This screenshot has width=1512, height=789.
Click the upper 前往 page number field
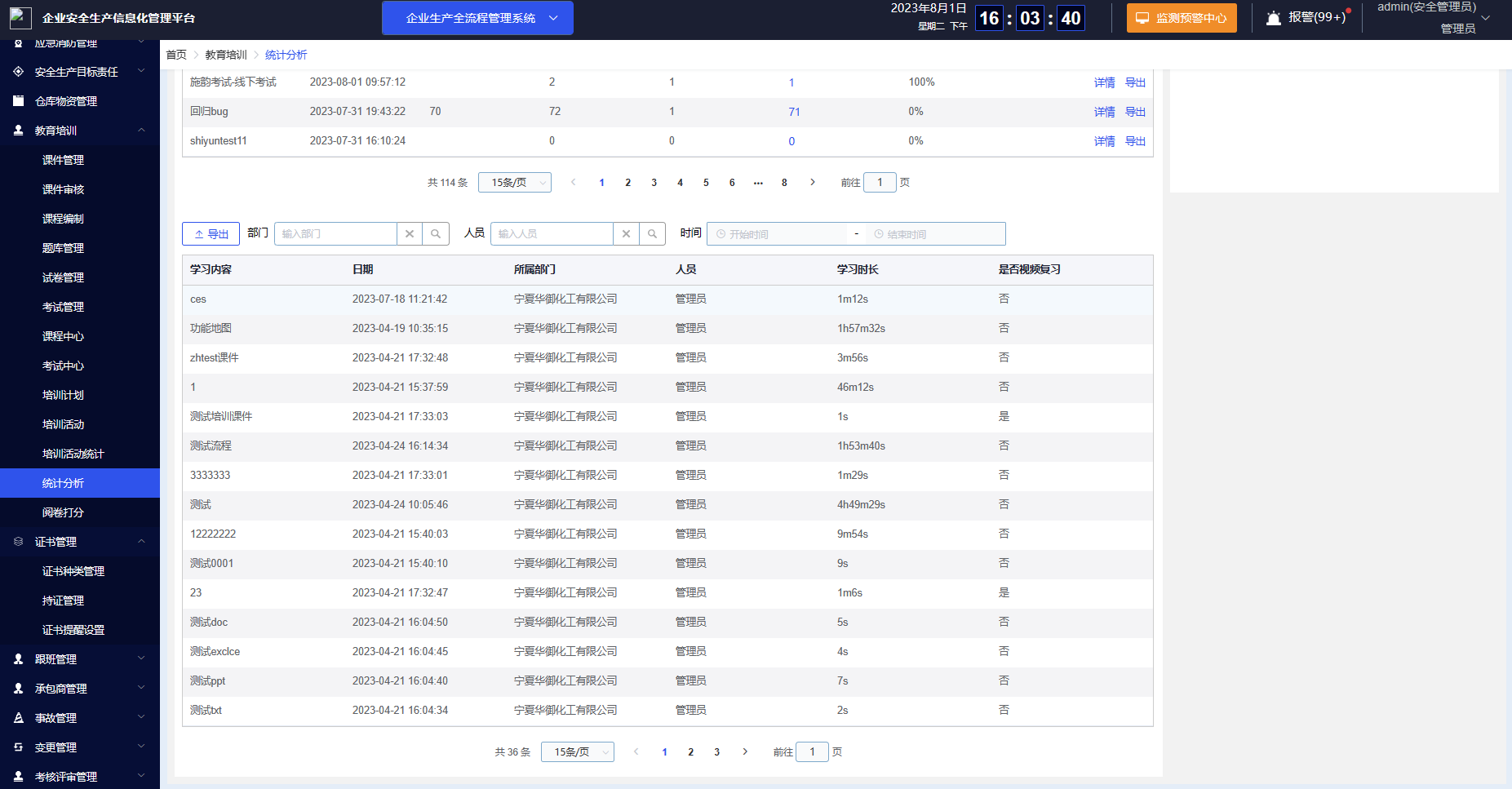coord(880,183)
